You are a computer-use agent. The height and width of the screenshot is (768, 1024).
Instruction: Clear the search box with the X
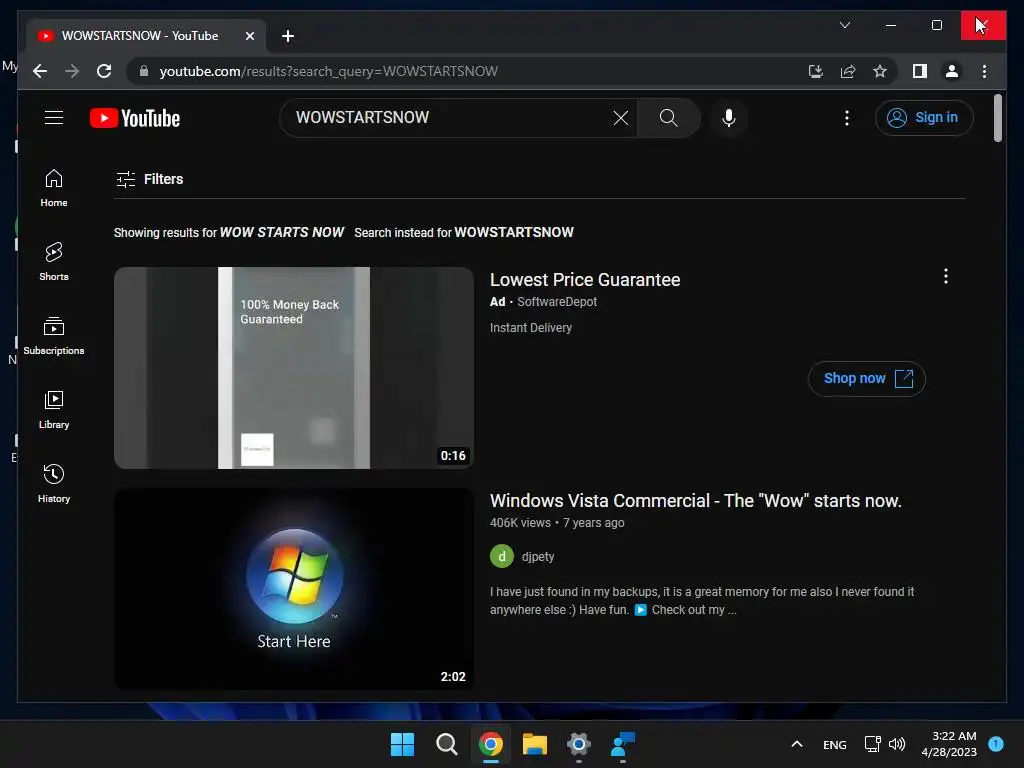click(620, 118)
